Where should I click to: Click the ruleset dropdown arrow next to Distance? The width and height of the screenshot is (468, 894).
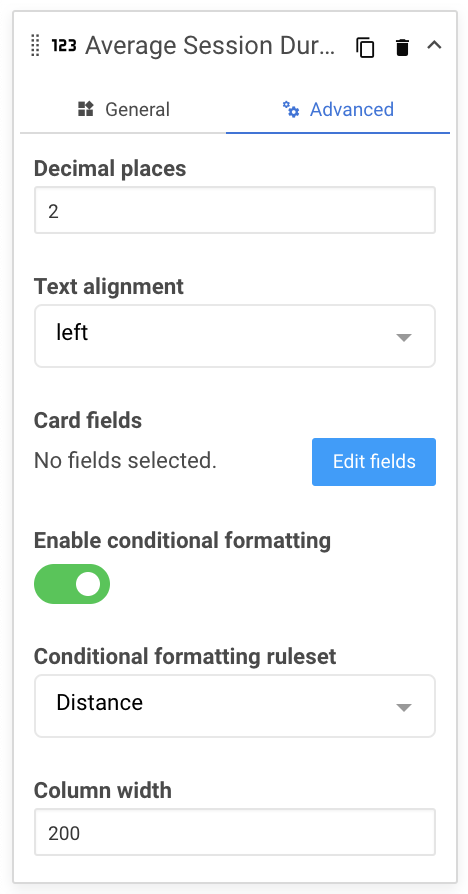click(x=404, y=708)
